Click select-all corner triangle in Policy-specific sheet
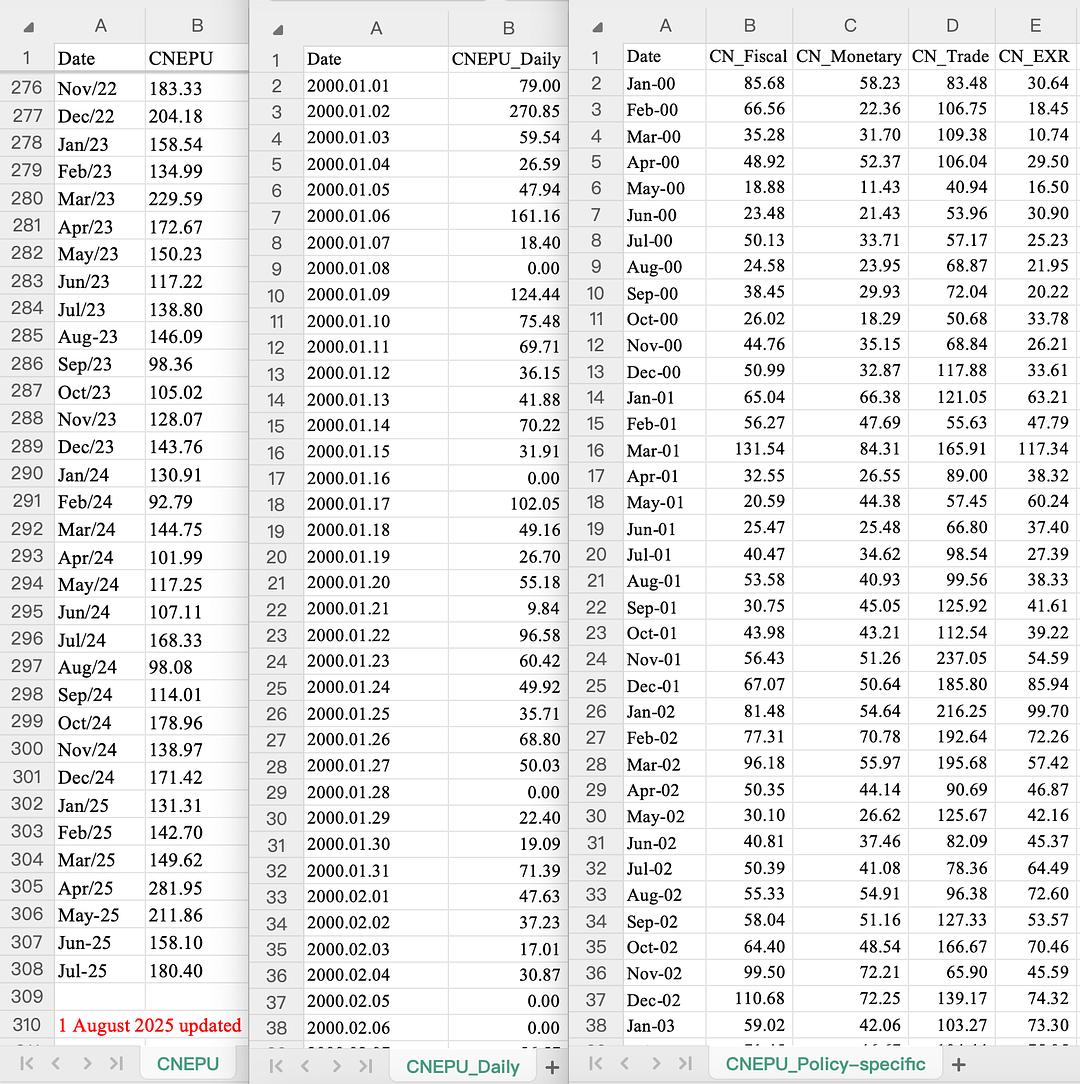This screenshot has width=1080, height=1084. coord(597,28)
